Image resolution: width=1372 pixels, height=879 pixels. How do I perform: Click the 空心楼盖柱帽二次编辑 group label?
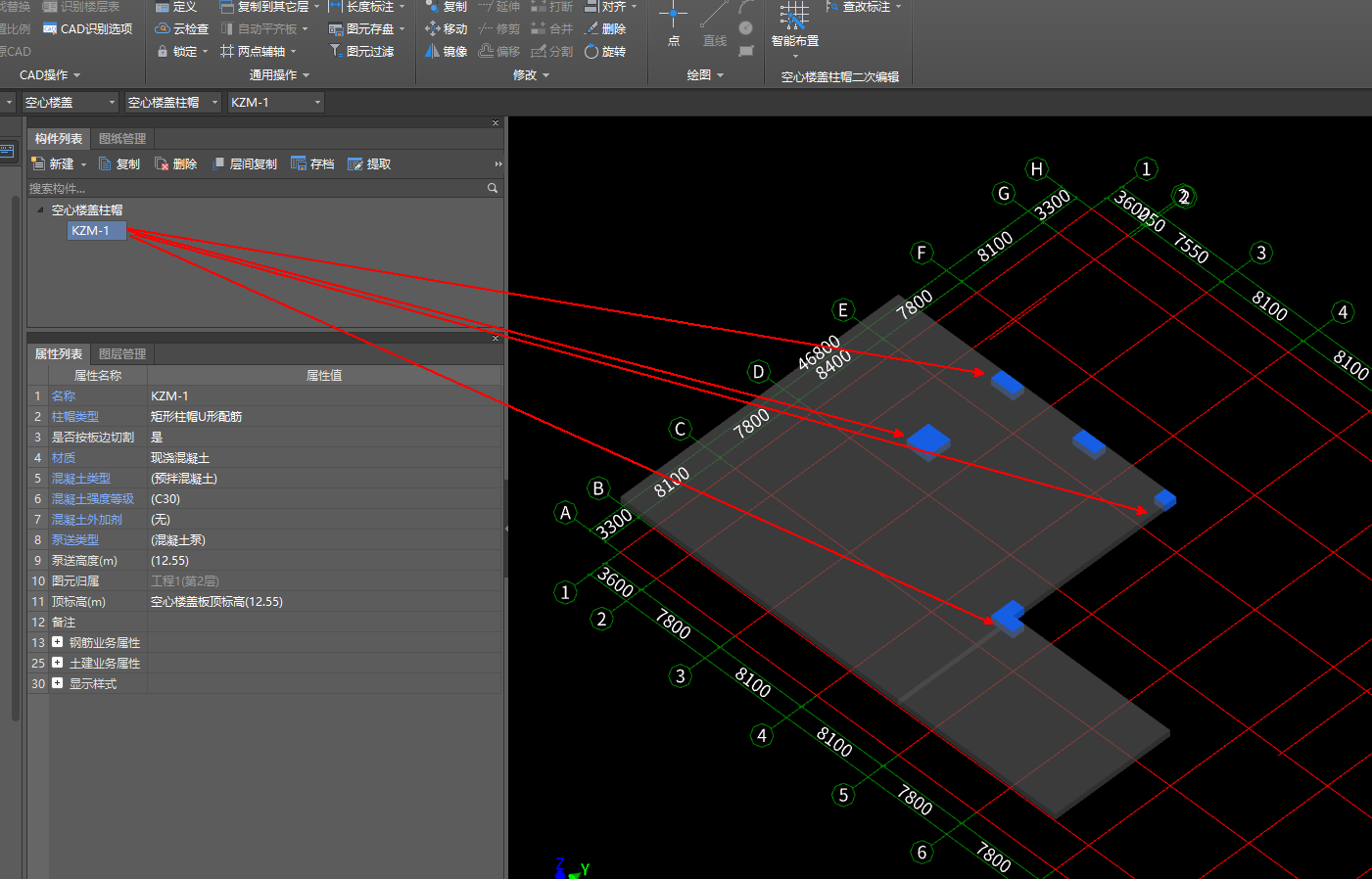840,76
